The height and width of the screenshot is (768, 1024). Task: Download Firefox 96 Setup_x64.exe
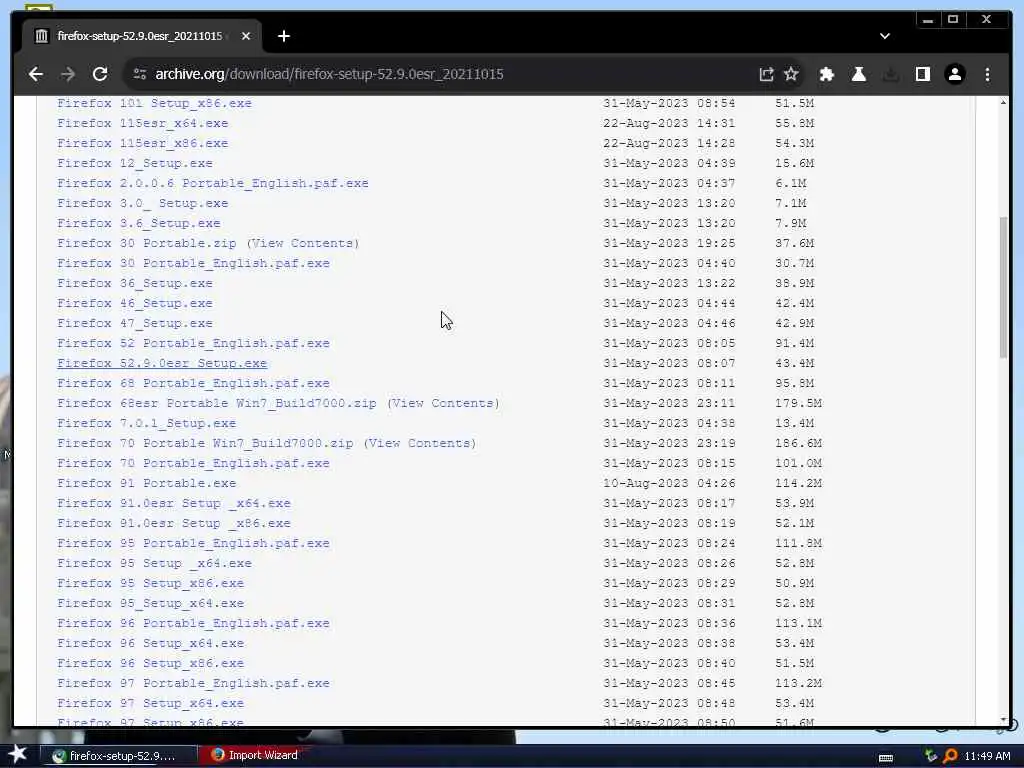[150, 643]
